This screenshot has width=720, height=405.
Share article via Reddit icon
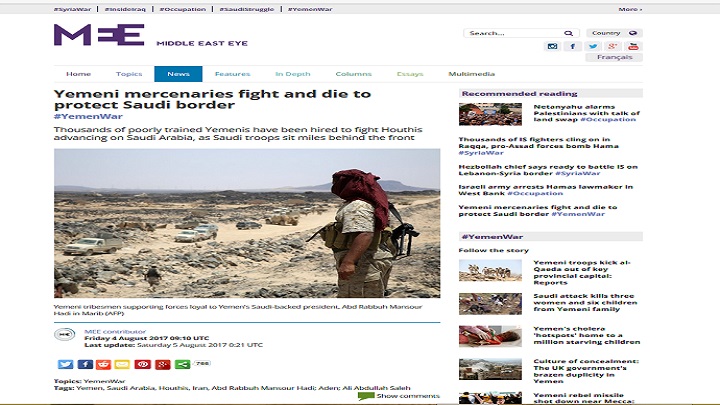103,364
